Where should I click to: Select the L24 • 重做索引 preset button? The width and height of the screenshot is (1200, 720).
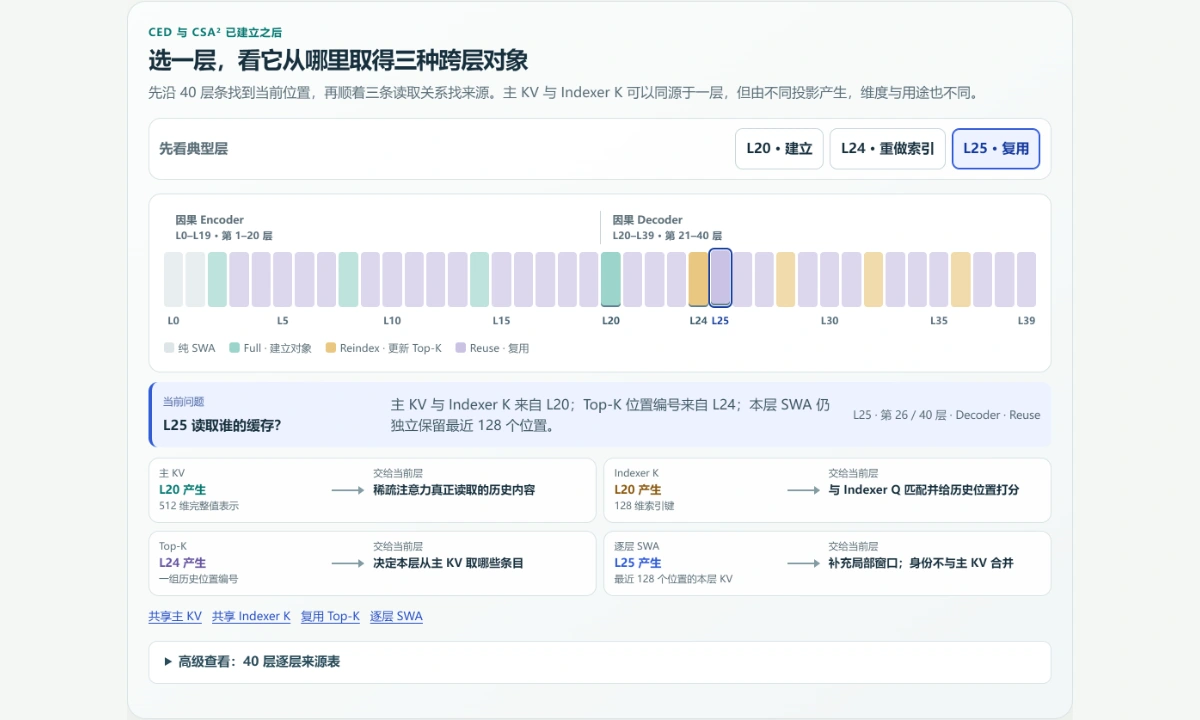click(887, 148)
